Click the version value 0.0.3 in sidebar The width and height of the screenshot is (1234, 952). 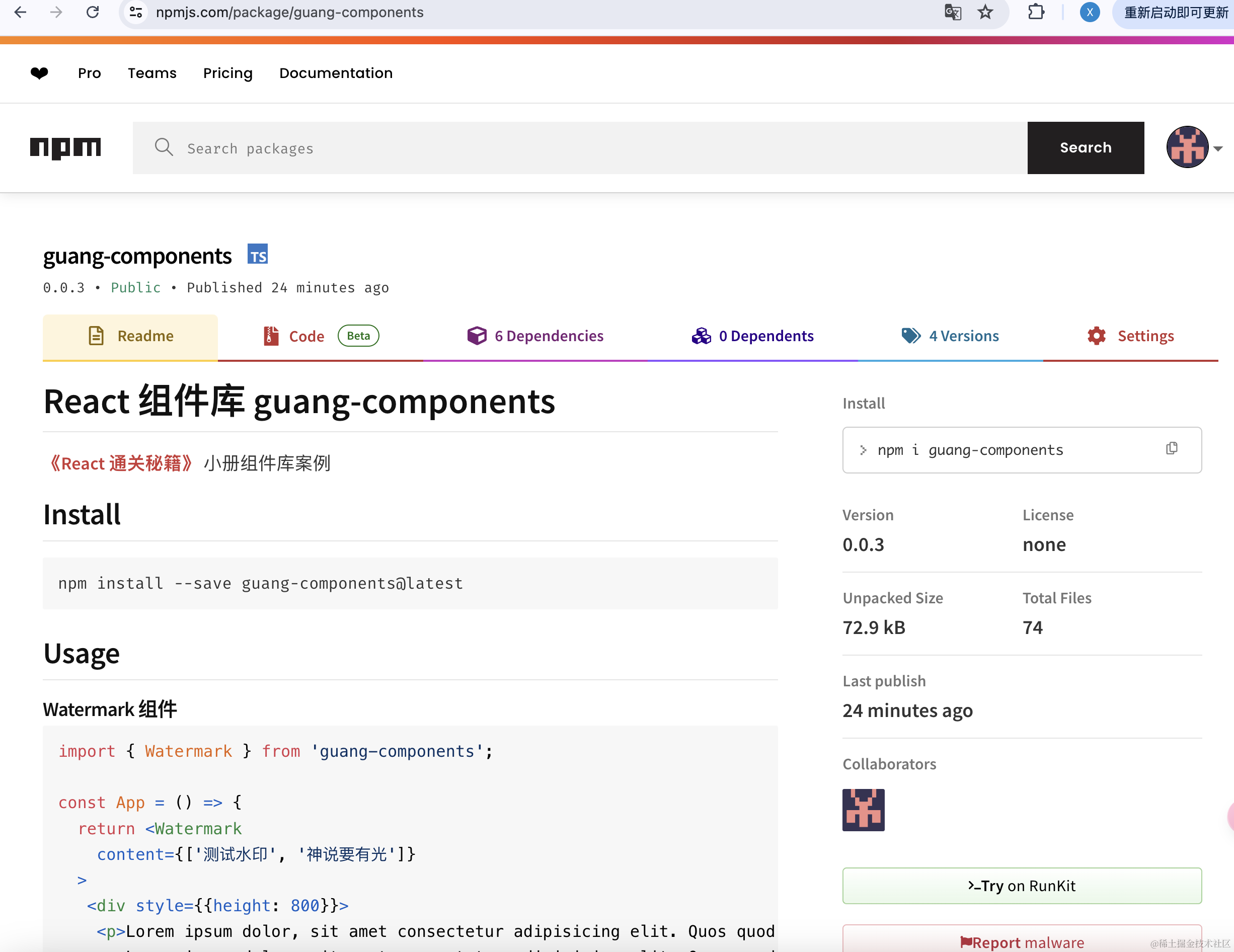[x=864, y=544]
